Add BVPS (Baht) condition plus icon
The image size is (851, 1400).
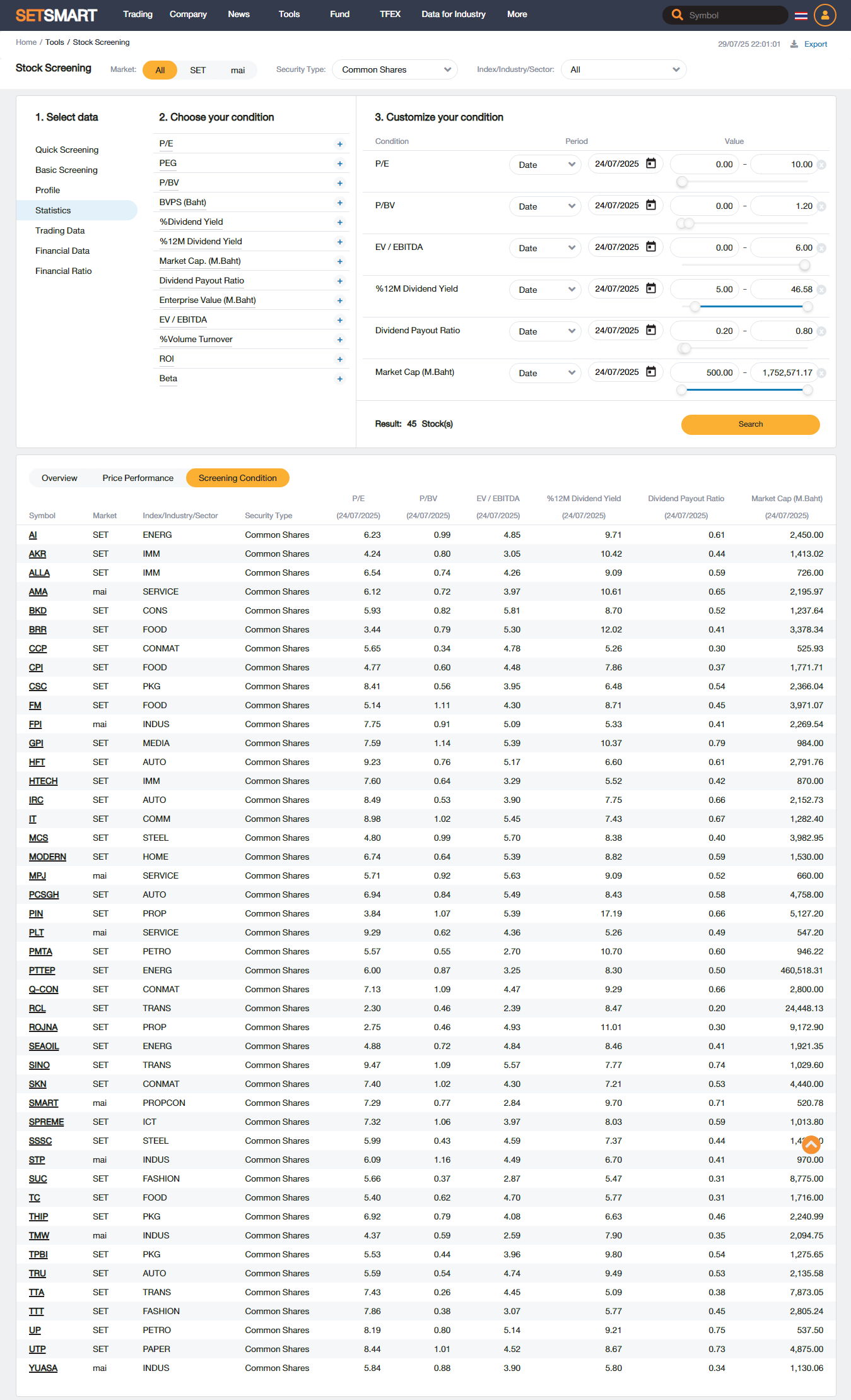pyautogui.click(x=340, y=203)
